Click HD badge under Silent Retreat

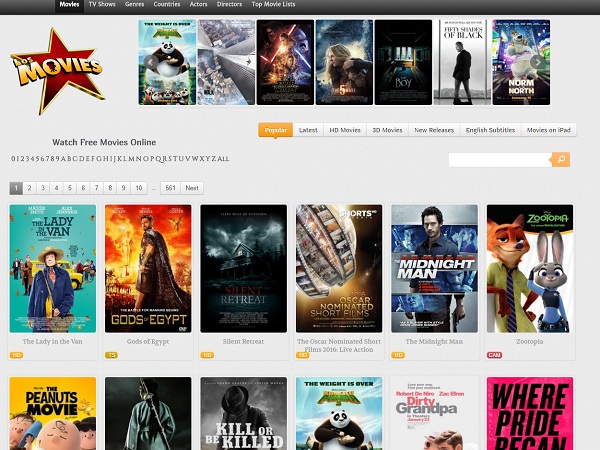207,355
